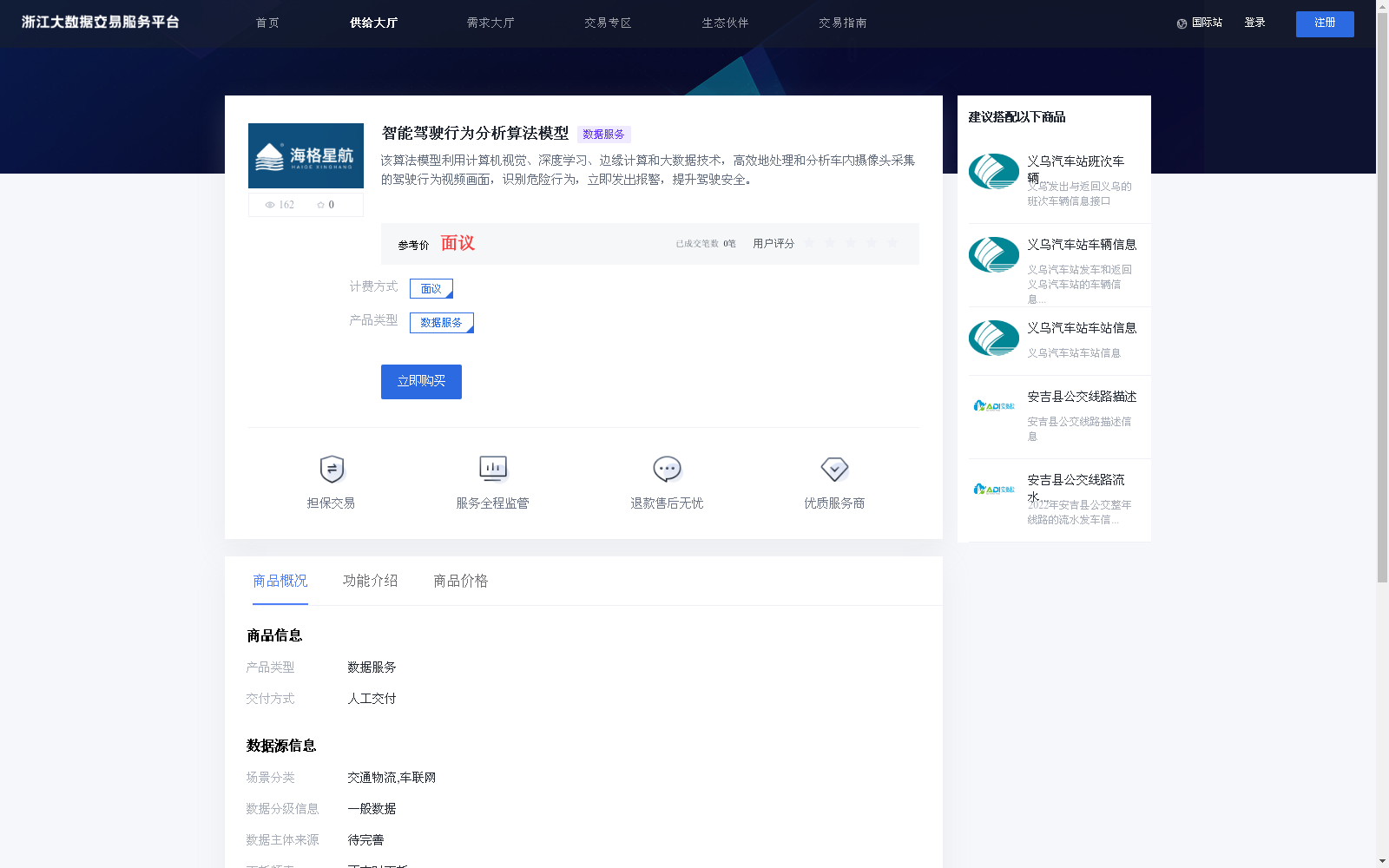Click product title 智能驾驶行为分析算法模型
The height and width of the screenshot is (868, 1389).
[475, 134]
